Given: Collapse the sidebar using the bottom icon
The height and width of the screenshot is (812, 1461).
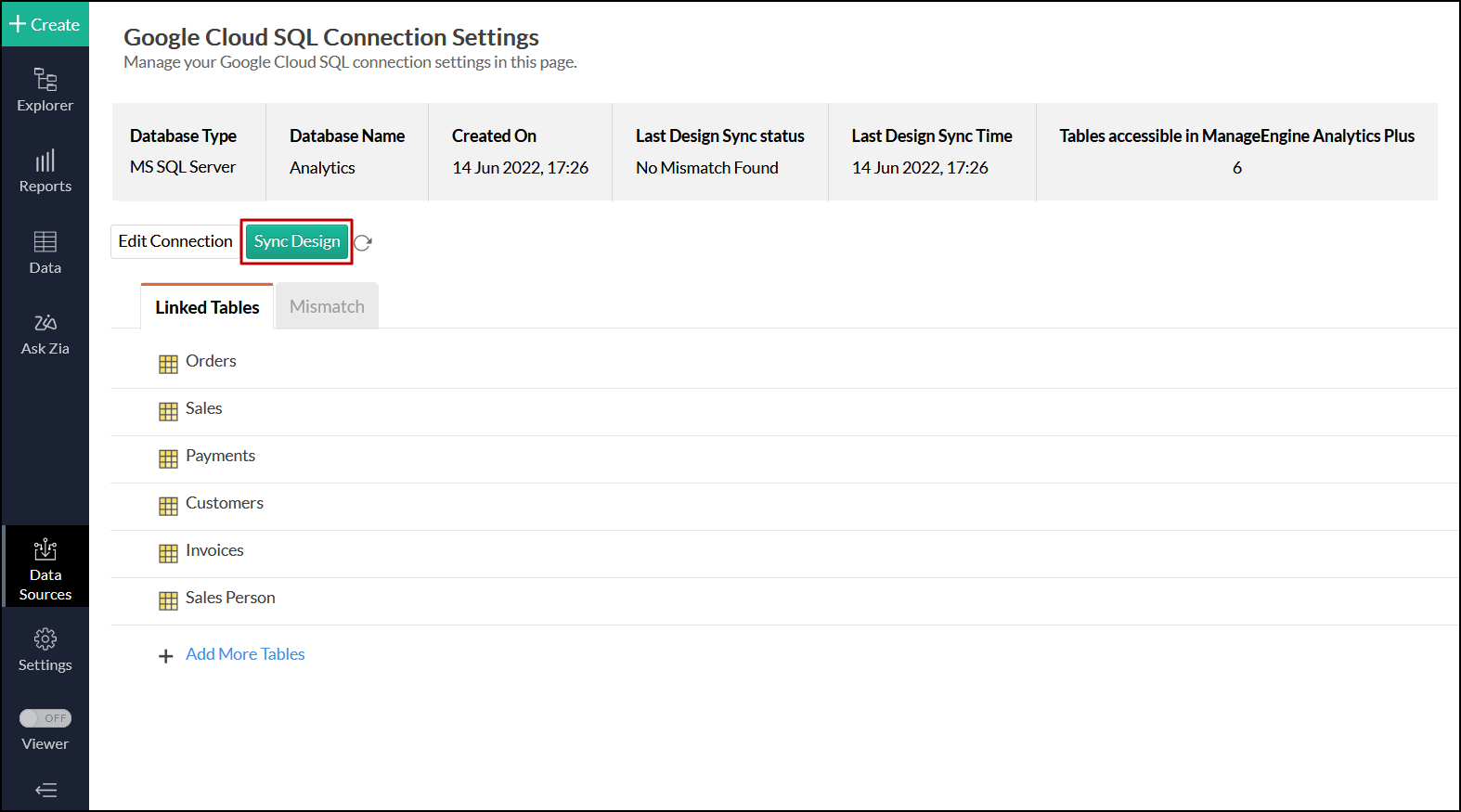Looking at the screenshot, I should 45,791.
